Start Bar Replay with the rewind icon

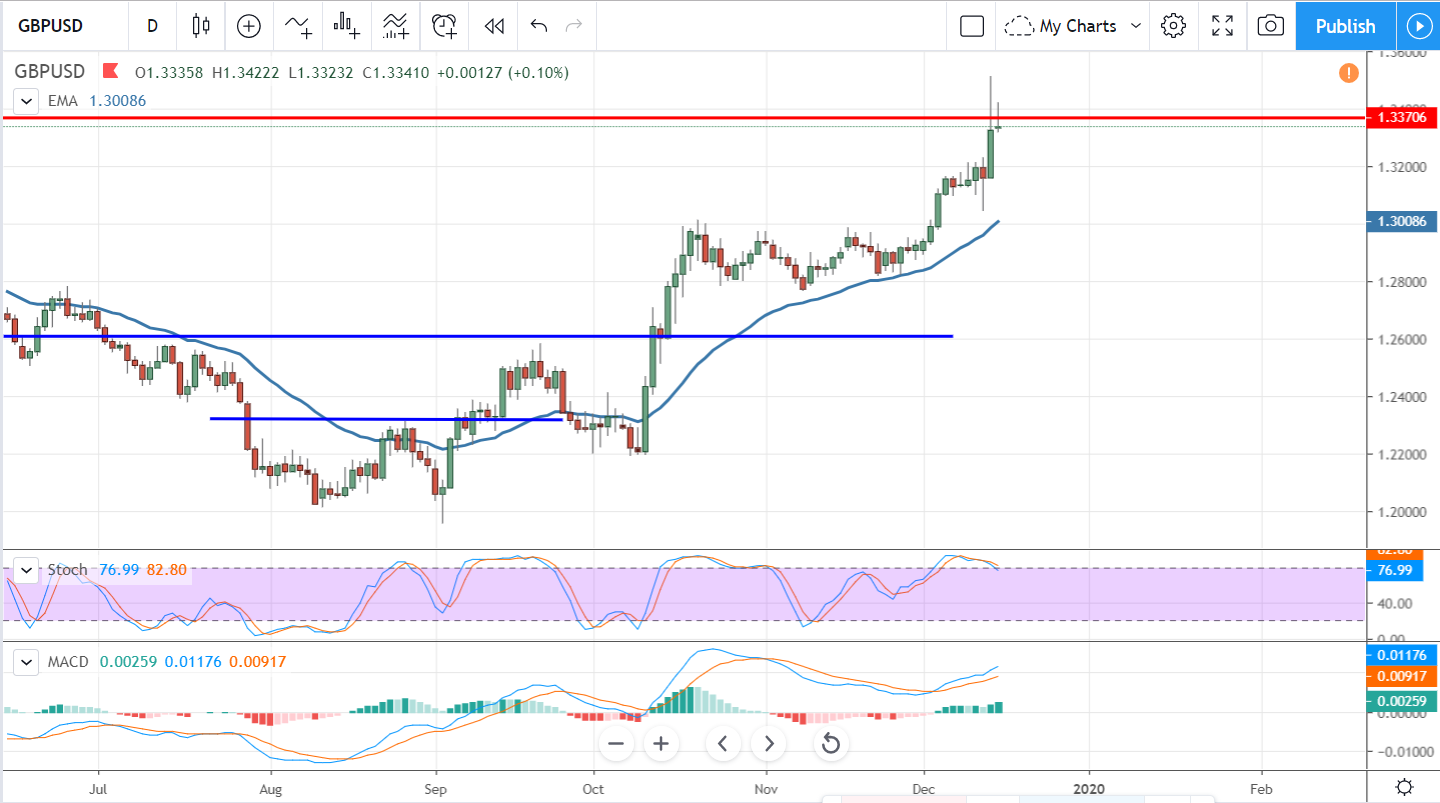click(x=493, y=26)
